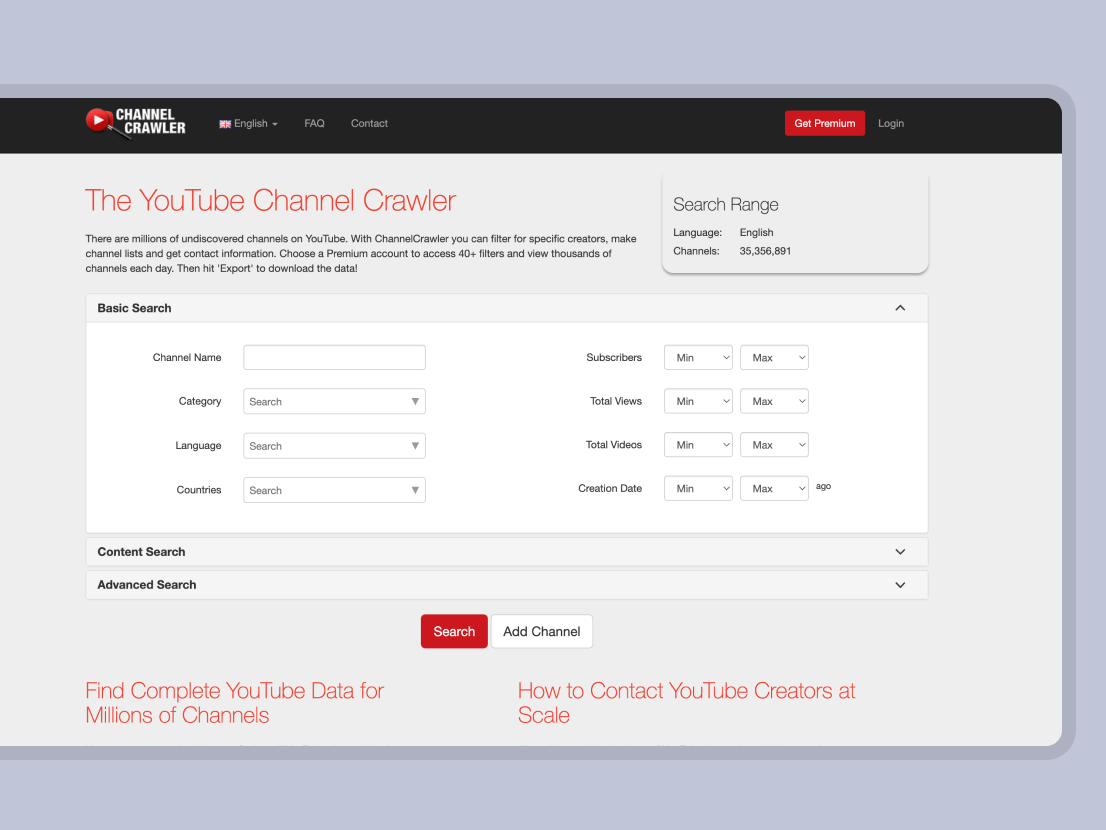The width and height of the screenshot is (1106, 830).
Task: Click the Channel Crawler logo
Action: coord(135,123)
